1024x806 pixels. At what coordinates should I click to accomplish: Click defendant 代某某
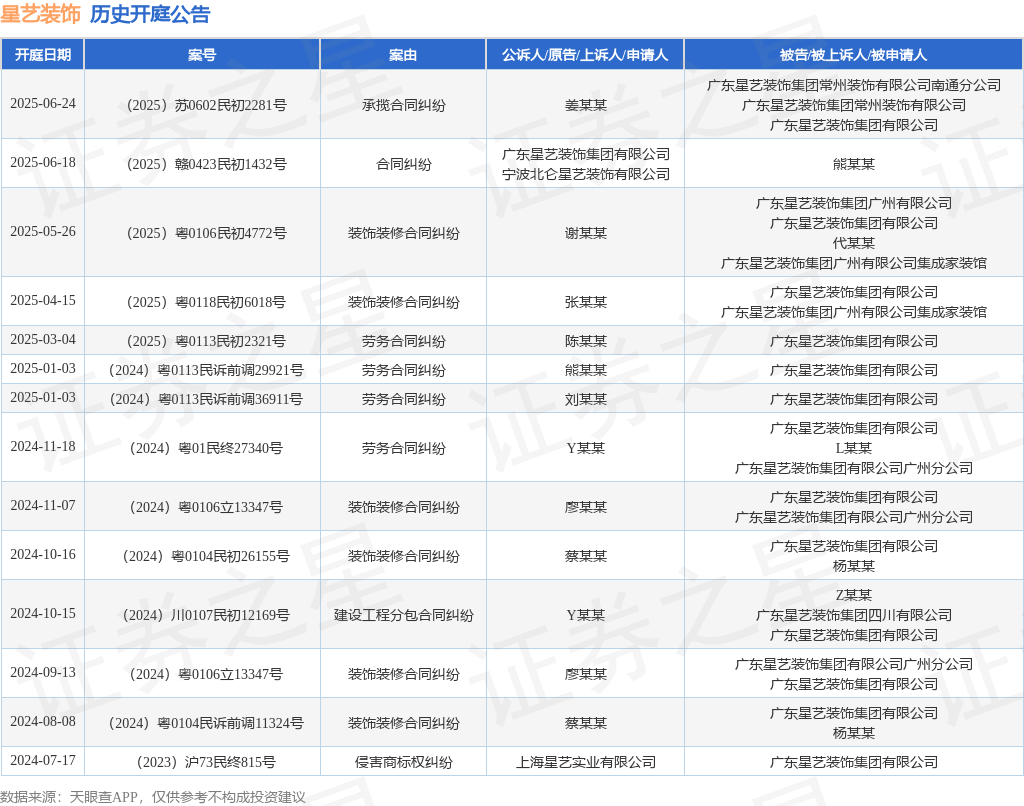[x=854, y=243]
